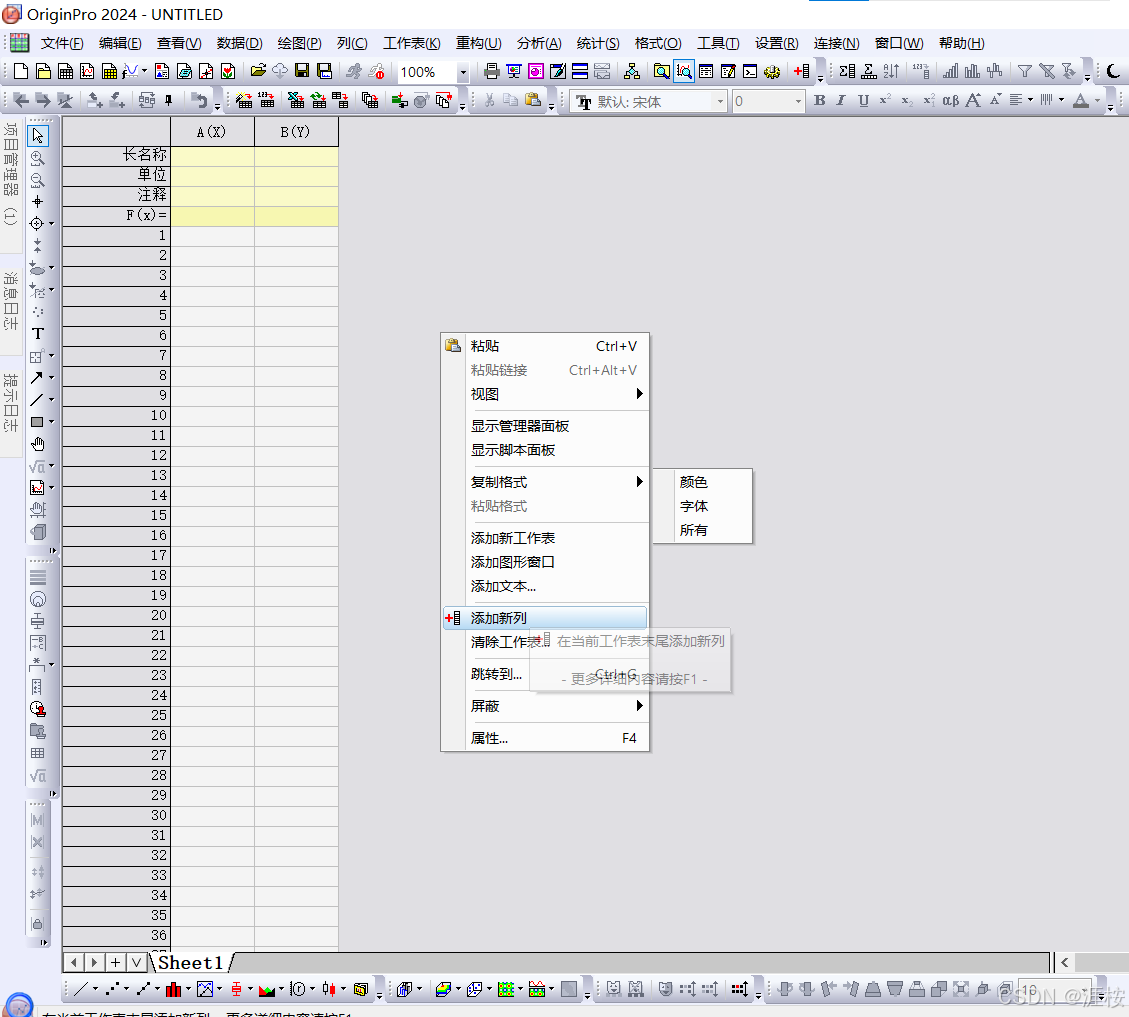Choose 所有 in the copy format submenu

click(x=703, y=530)
